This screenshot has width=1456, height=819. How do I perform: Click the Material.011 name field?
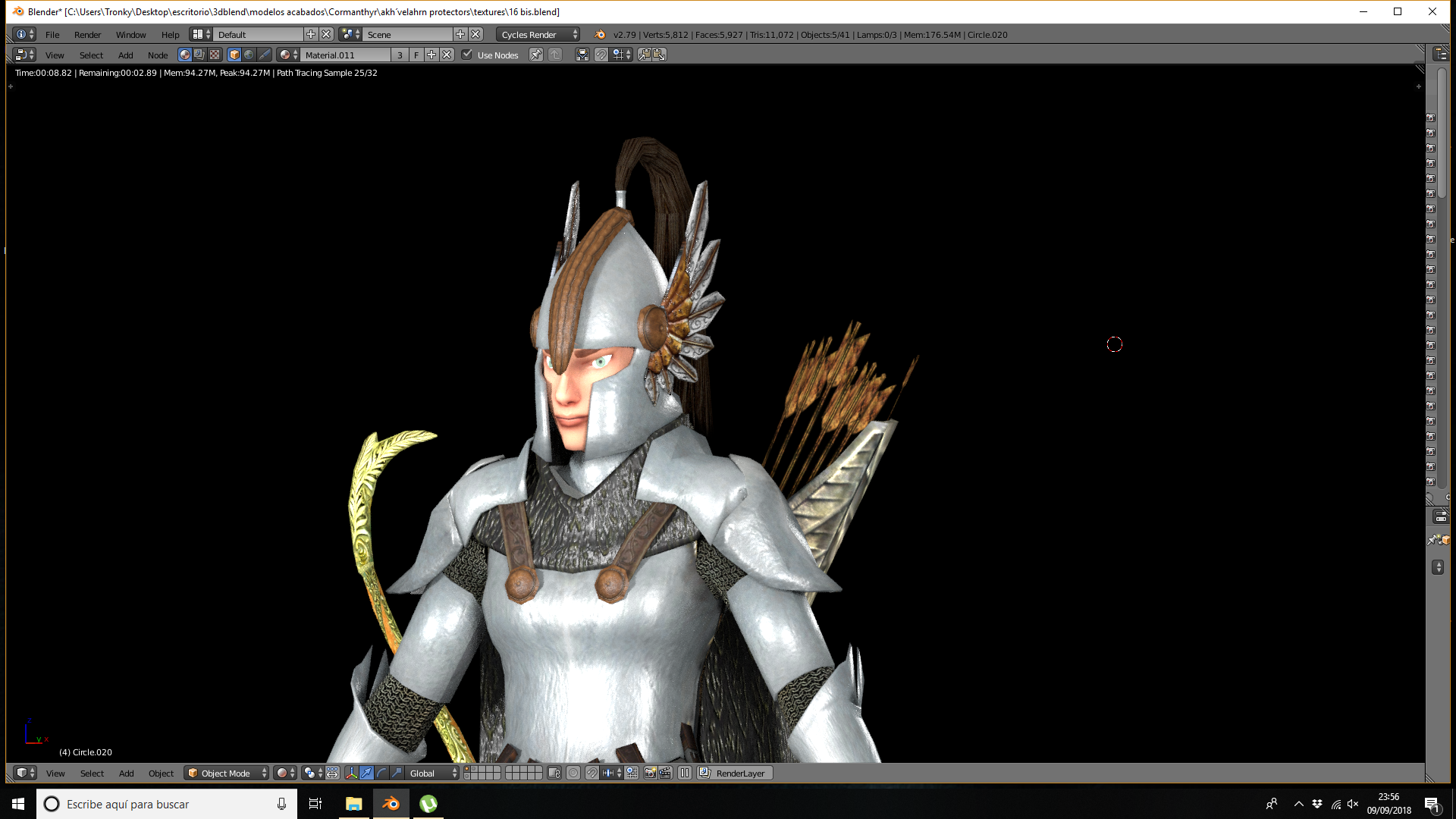tap(346, 55)
